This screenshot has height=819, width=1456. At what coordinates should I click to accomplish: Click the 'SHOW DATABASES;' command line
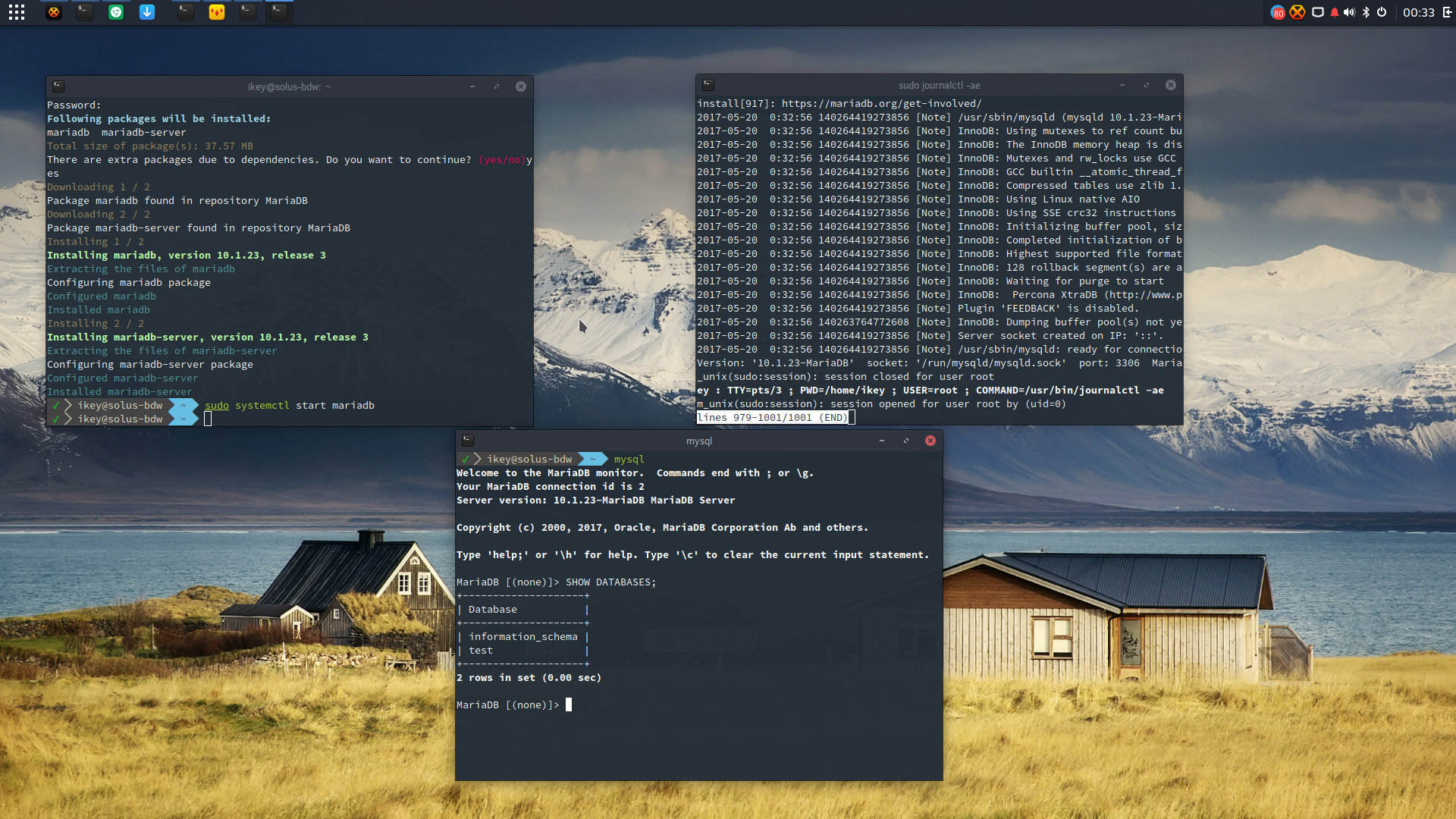[x=611, y=582]
